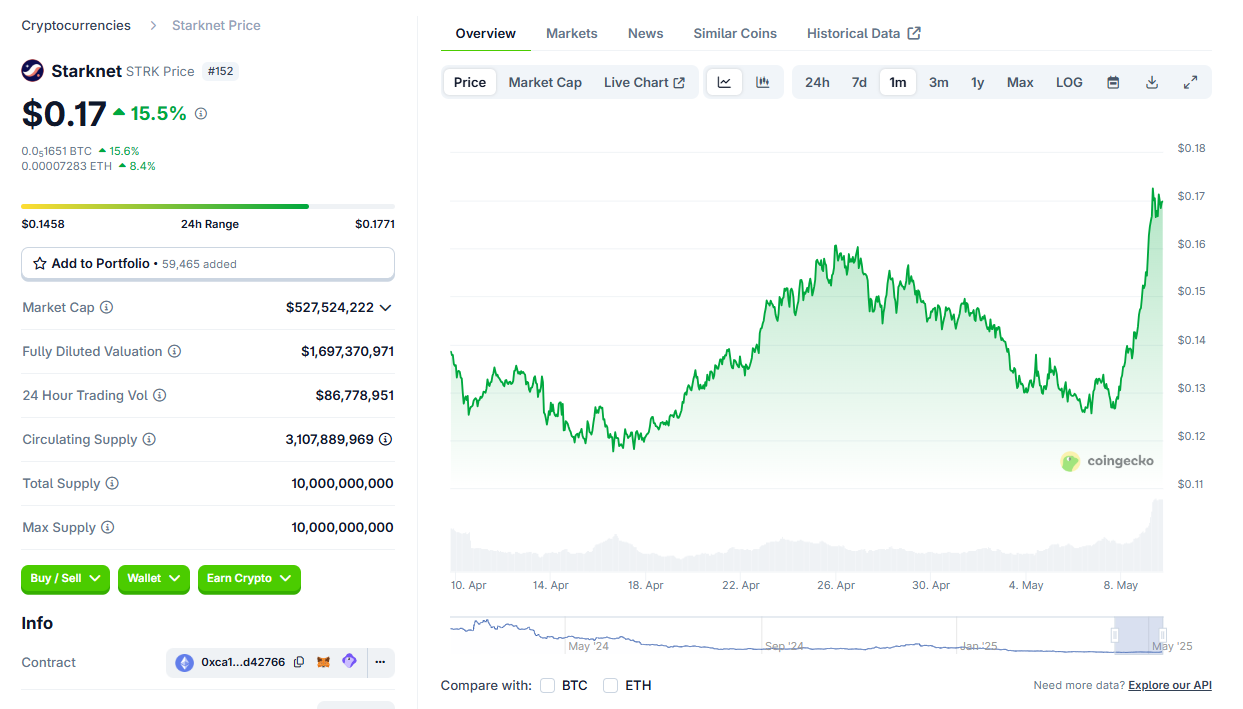The width and height of the screenshot is (1243, 709).
Task: Open the Earn Crypto dropdown
Action: pos(249,578)
